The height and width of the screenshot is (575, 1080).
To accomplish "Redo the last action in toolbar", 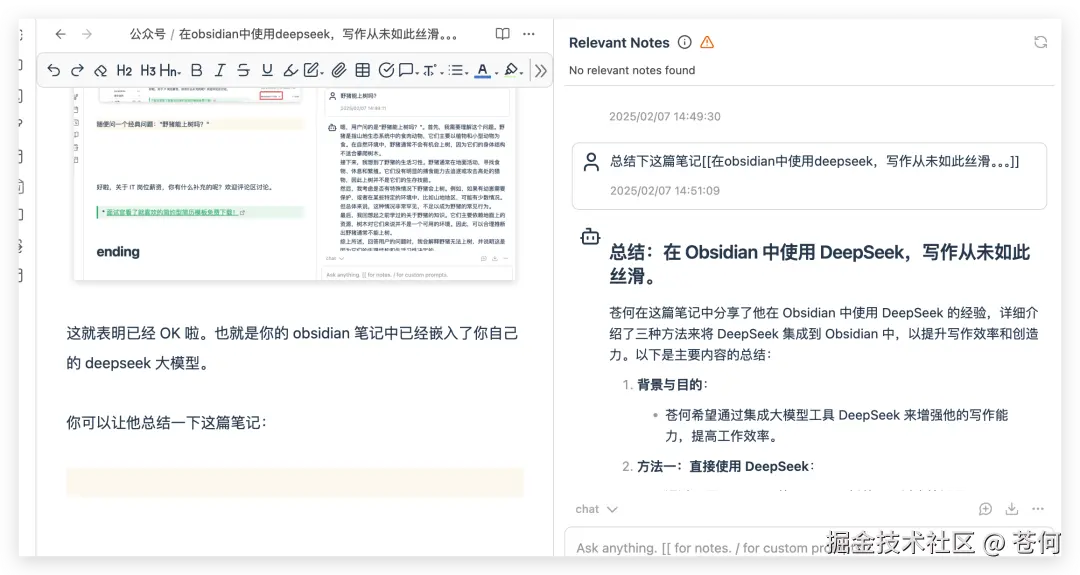I will (x=77, y=70).
